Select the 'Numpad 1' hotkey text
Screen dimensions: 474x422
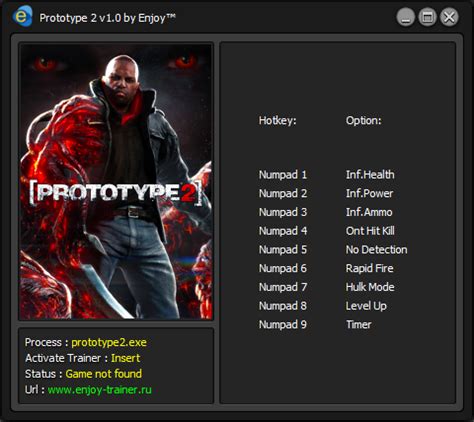pos(283,175)
